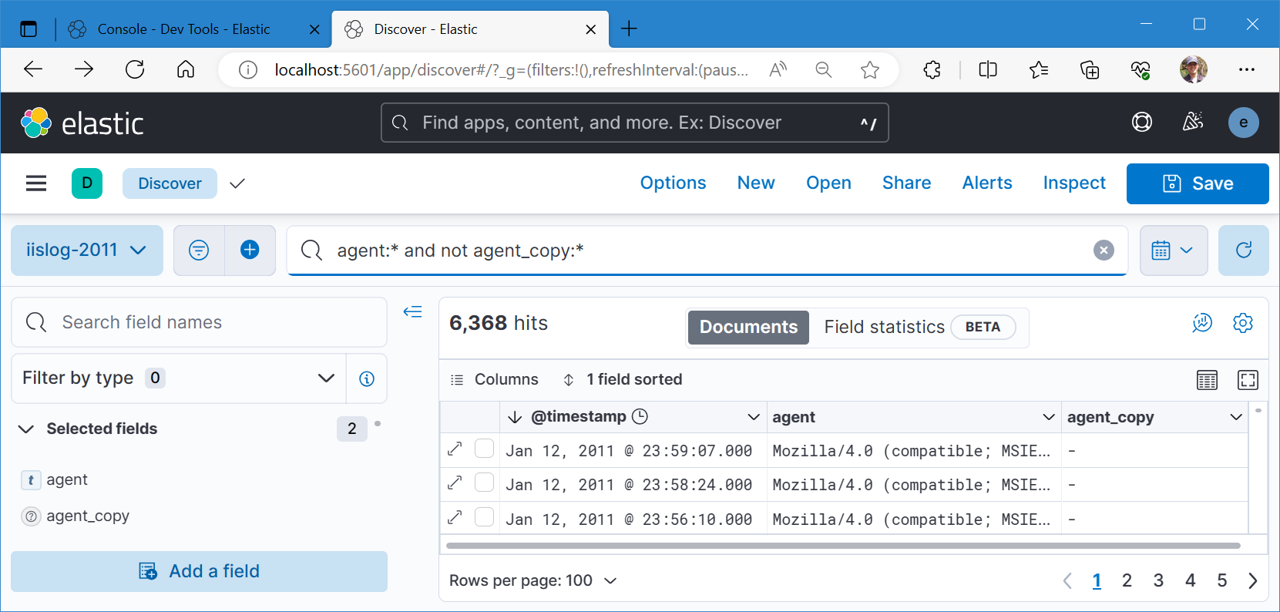The height and width of the screenshot is (612, 1280).
Task: Select checkbox for 23:59:07 row
Action: (x=484, y=450)
